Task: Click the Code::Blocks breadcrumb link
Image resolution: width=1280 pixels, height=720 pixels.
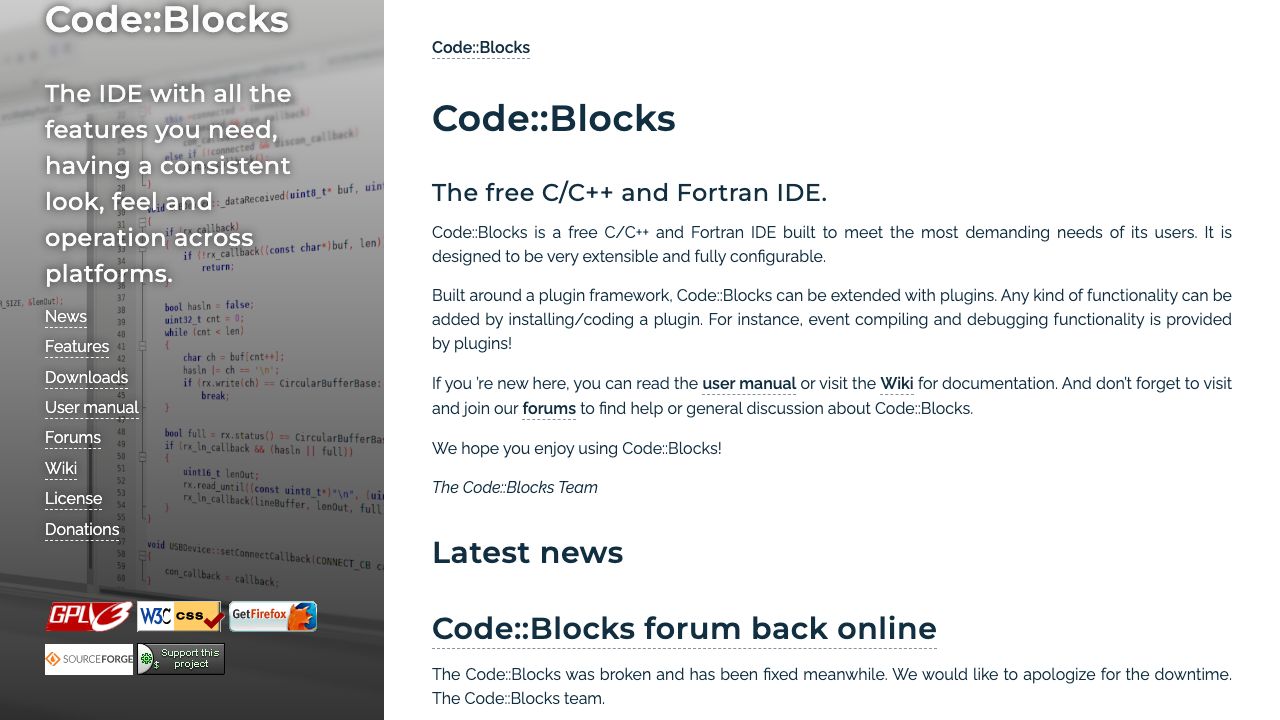Action: pos(481,48)
